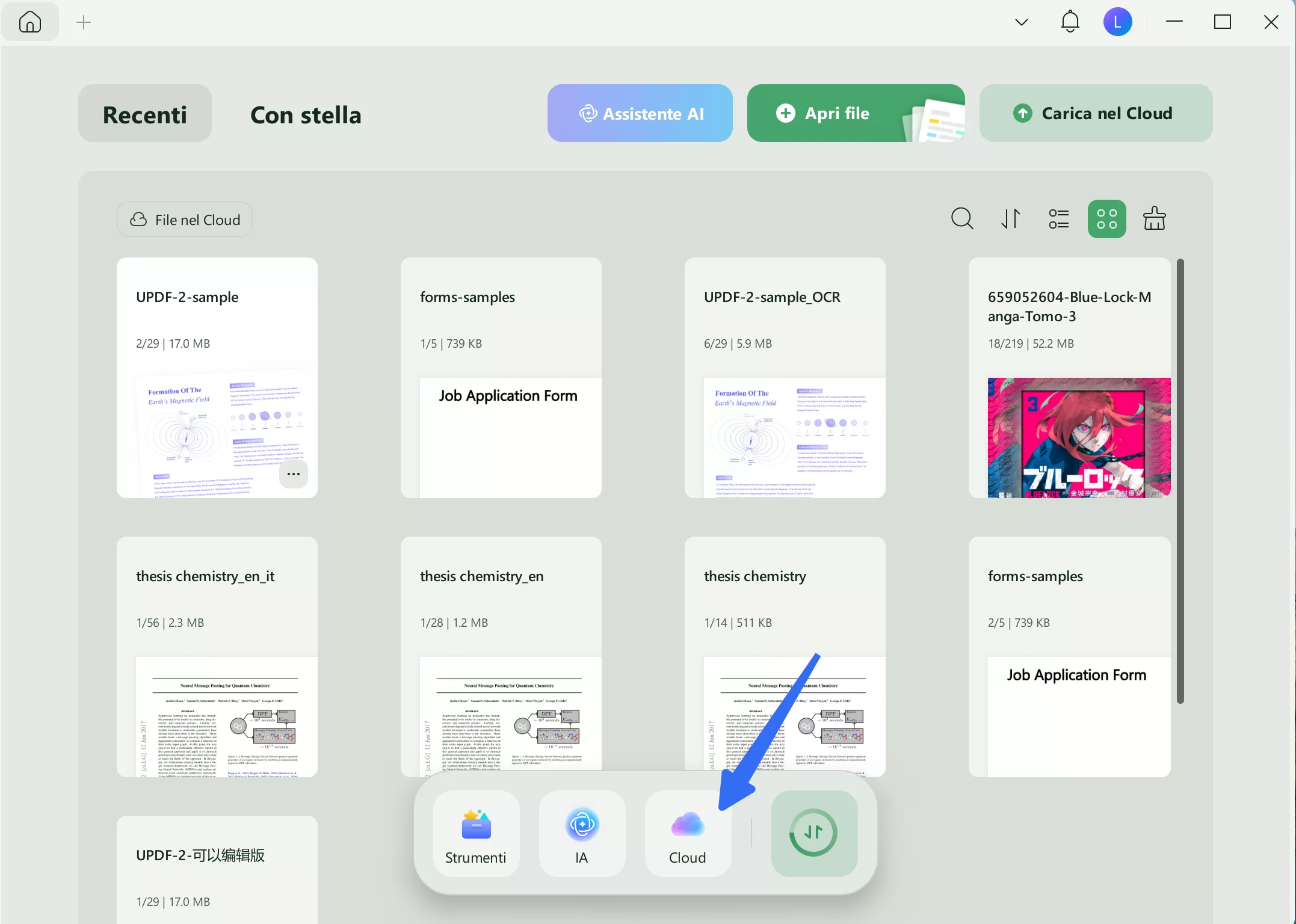Switch to Con stella tab
Screen dimensions: 1296x924
pyautogui.click(x=306, y=114)
